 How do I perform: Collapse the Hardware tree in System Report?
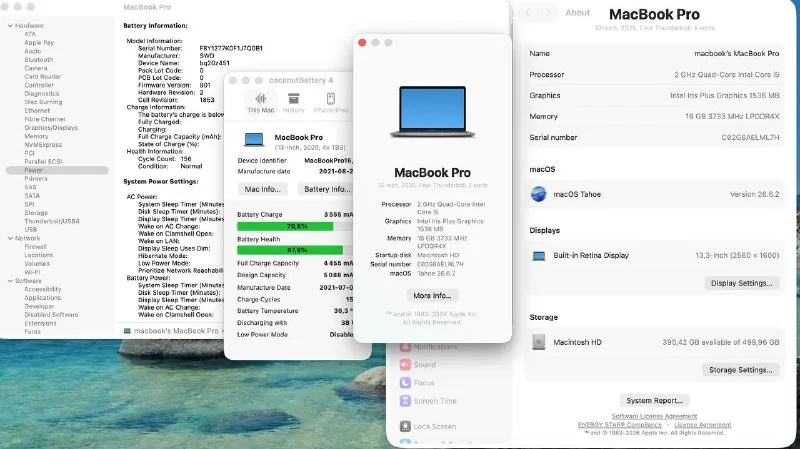click(x=10, y=26)
